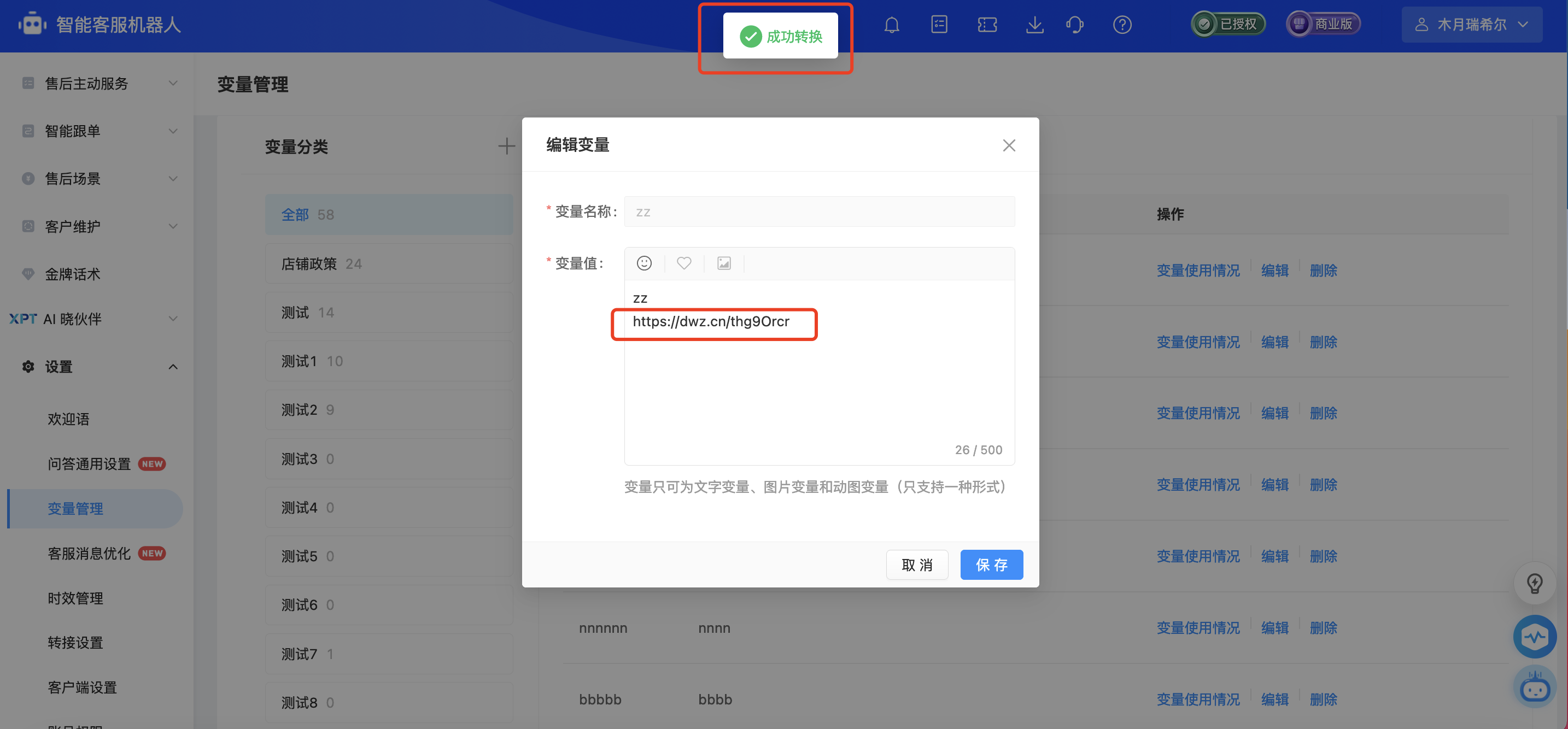1568x729 pixels.
Task: Select the 测试3 category
Action: [x=388, y=459]
